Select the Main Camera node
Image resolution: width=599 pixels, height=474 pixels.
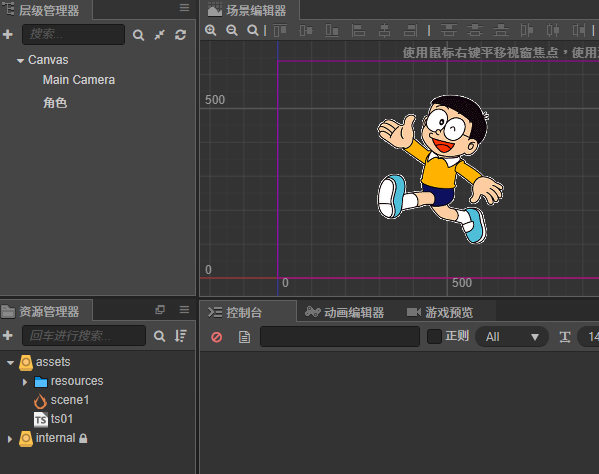[79, 80]
